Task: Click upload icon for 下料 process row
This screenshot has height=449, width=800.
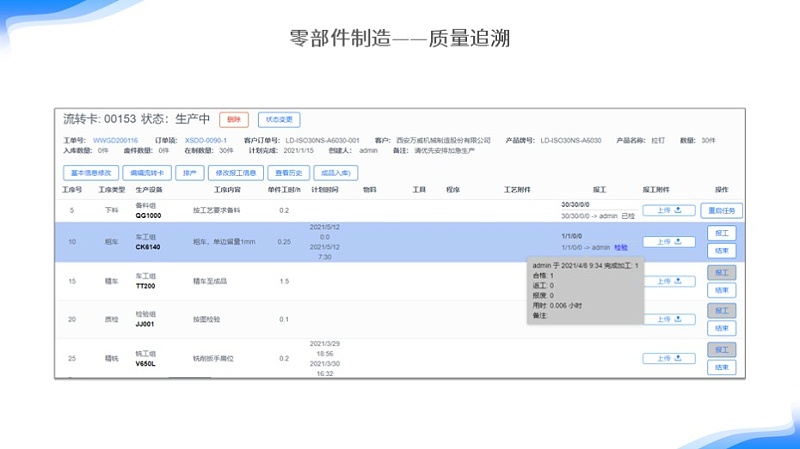Action: pyautogui.click(x=668, y=210)
